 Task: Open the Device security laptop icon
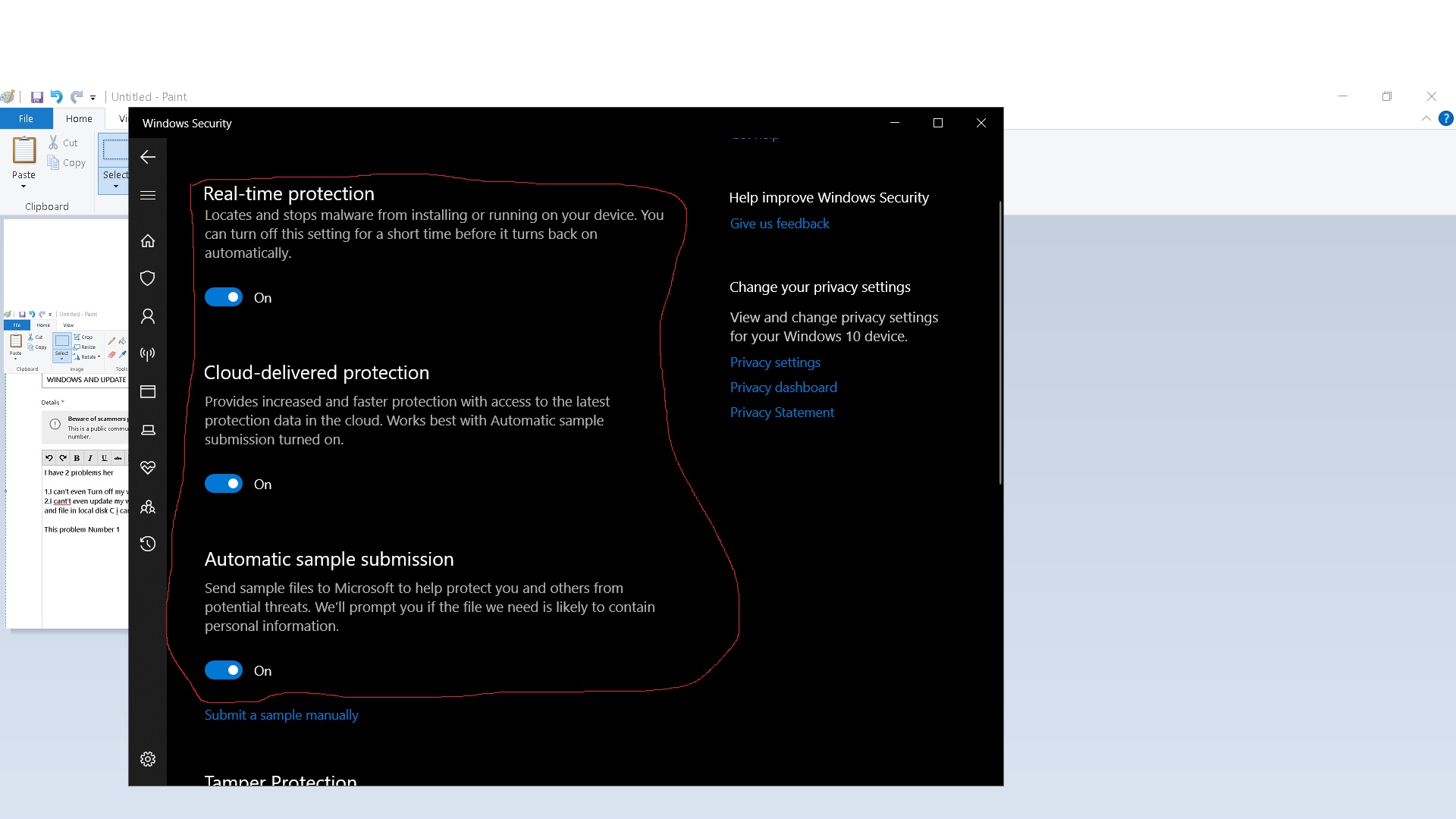148,430
